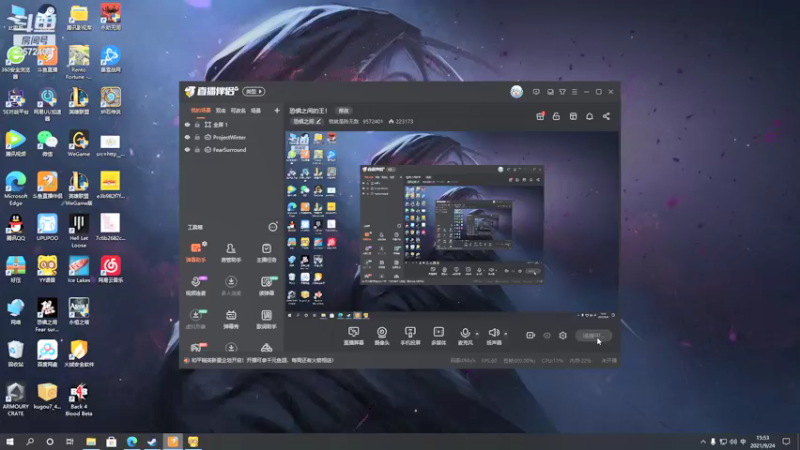Add a 摄像头 camera source
This screenshot has width=800, height=450.
click(x=382, y=336)
